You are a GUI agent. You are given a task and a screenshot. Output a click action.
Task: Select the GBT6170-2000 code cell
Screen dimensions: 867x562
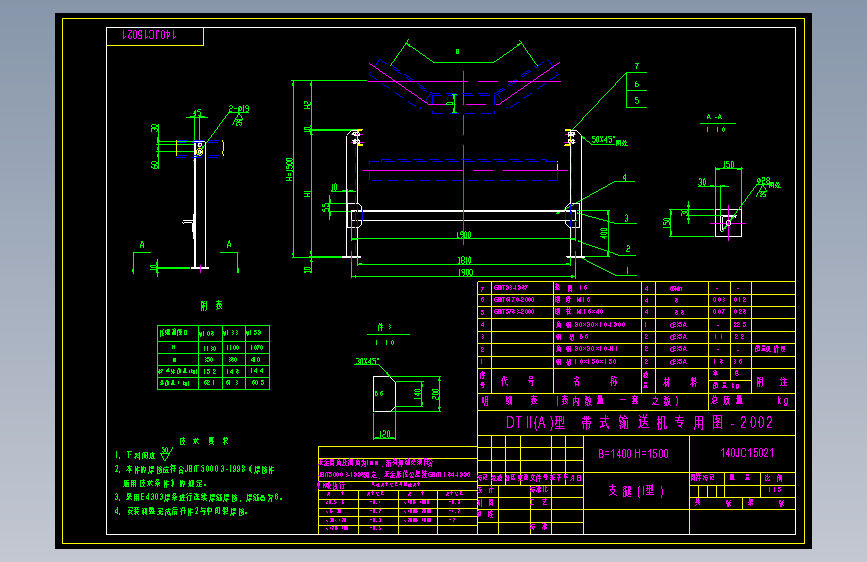(x=514, y=300)
